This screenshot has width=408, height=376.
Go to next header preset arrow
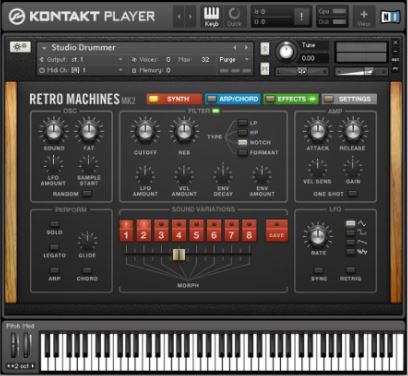tap(190, 17)
